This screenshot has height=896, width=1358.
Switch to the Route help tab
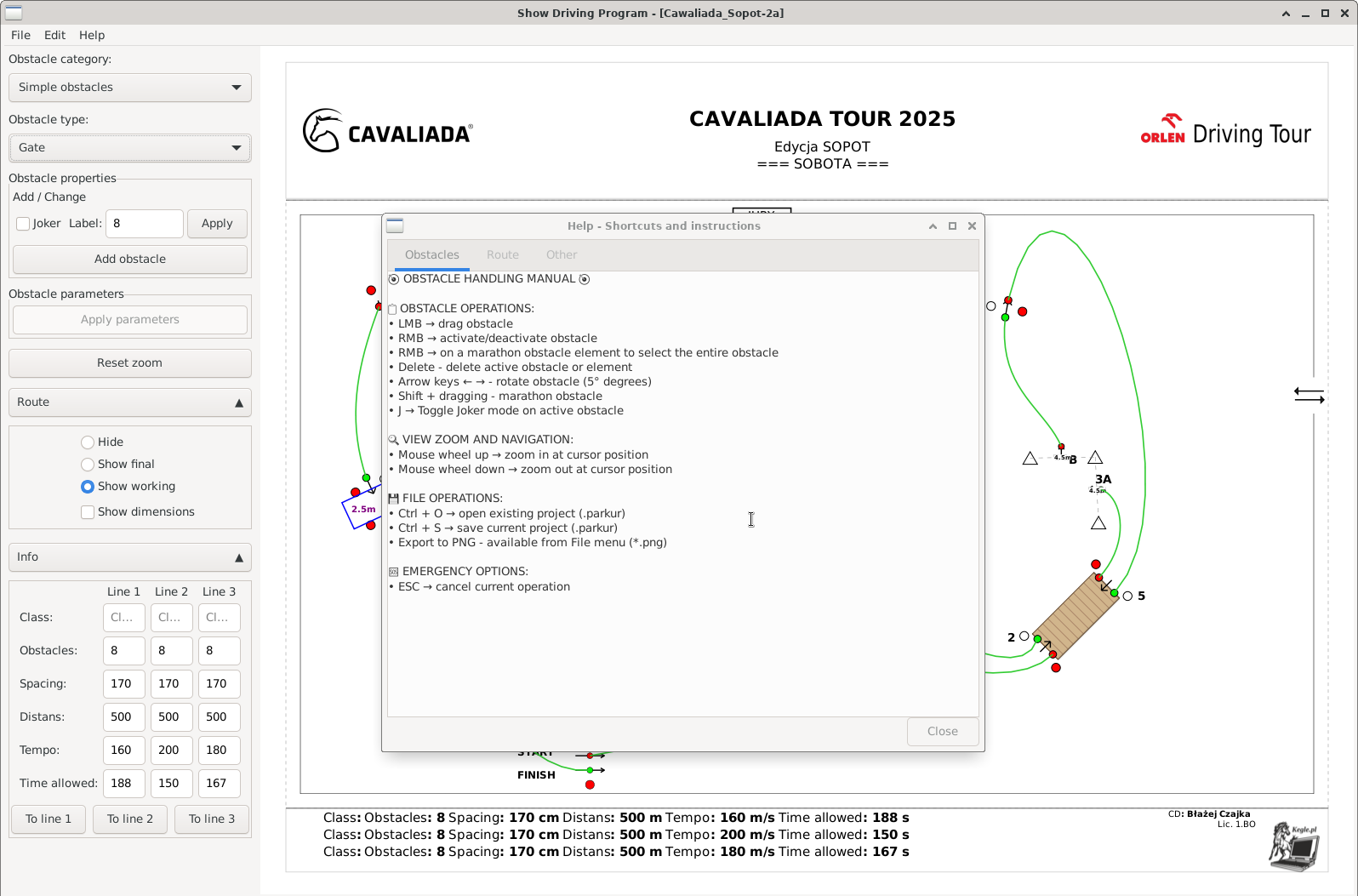click(502, 255)
